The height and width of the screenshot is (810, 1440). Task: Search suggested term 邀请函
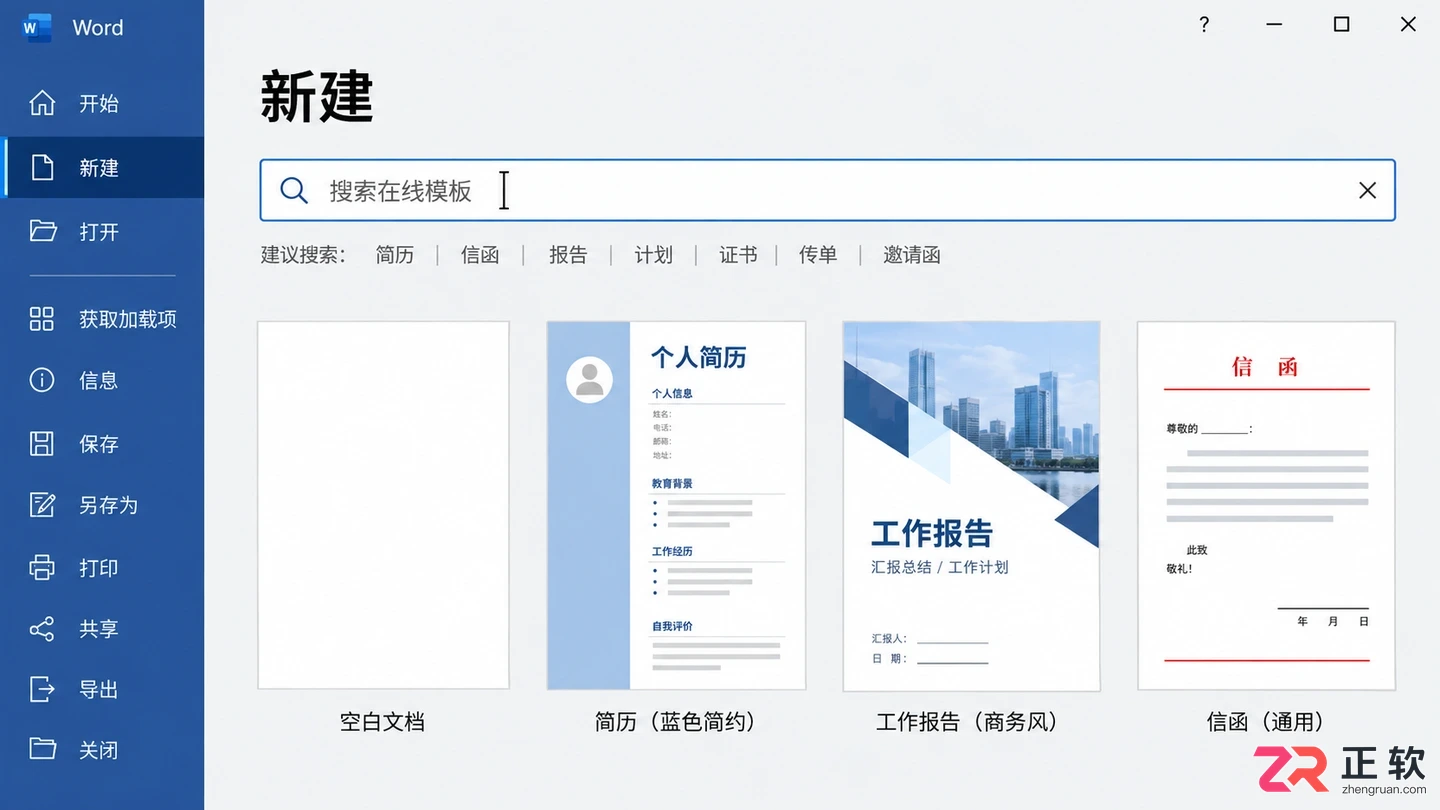click(x=912, y=255)
